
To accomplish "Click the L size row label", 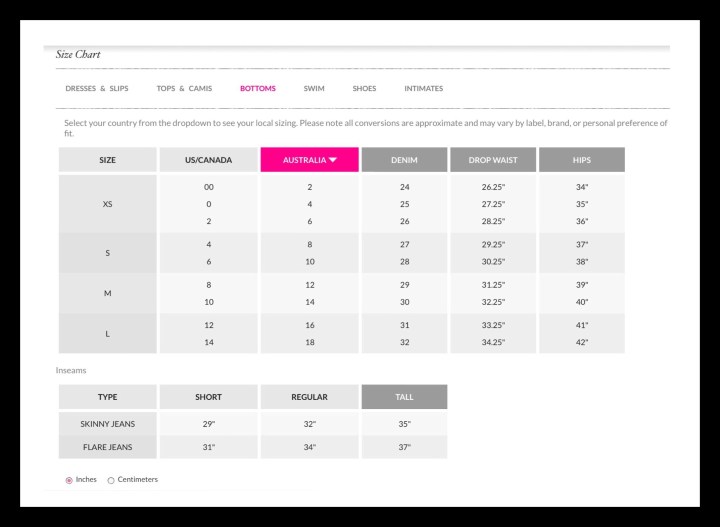I will (x=107, y=334).
